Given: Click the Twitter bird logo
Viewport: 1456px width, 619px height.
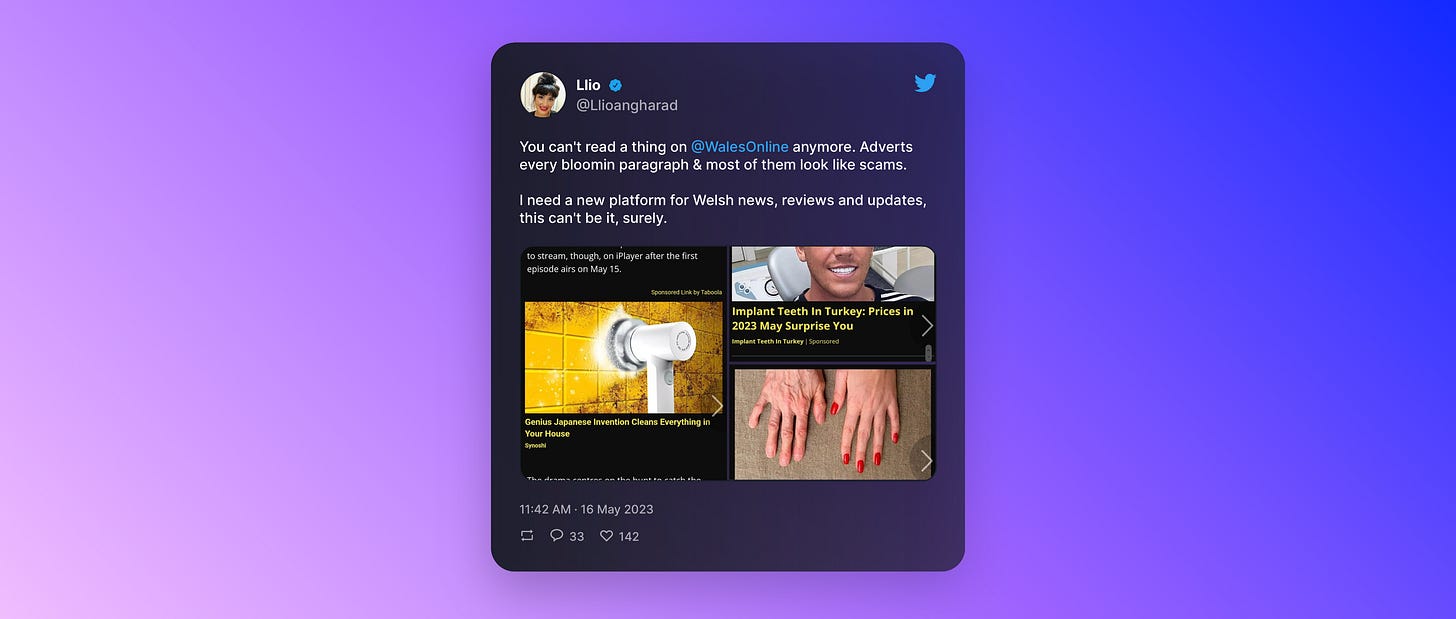Looking at the screenshot, I should 925,83.
